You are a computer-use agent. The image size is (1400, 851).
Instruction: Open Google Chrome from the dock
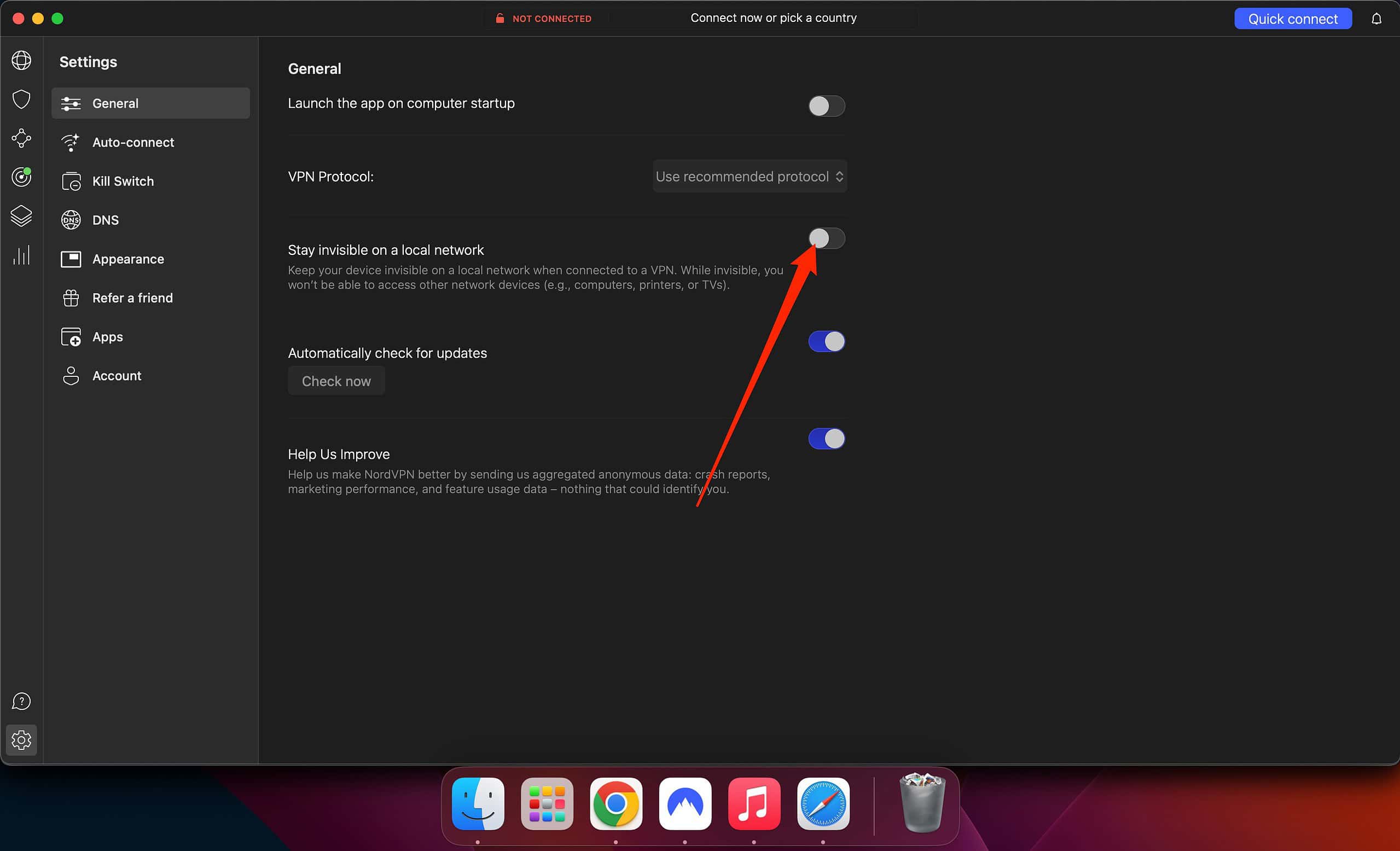[x=615, y=803]
